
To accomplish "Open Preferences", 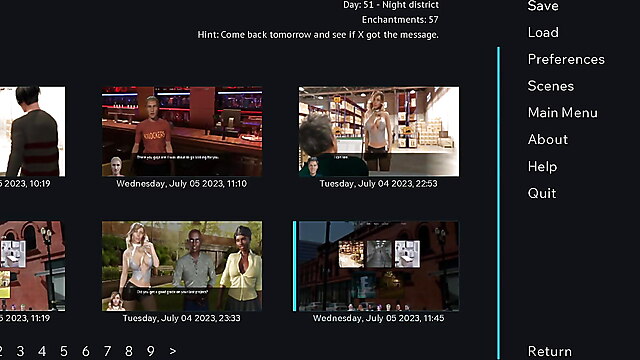I will [566, 59].
